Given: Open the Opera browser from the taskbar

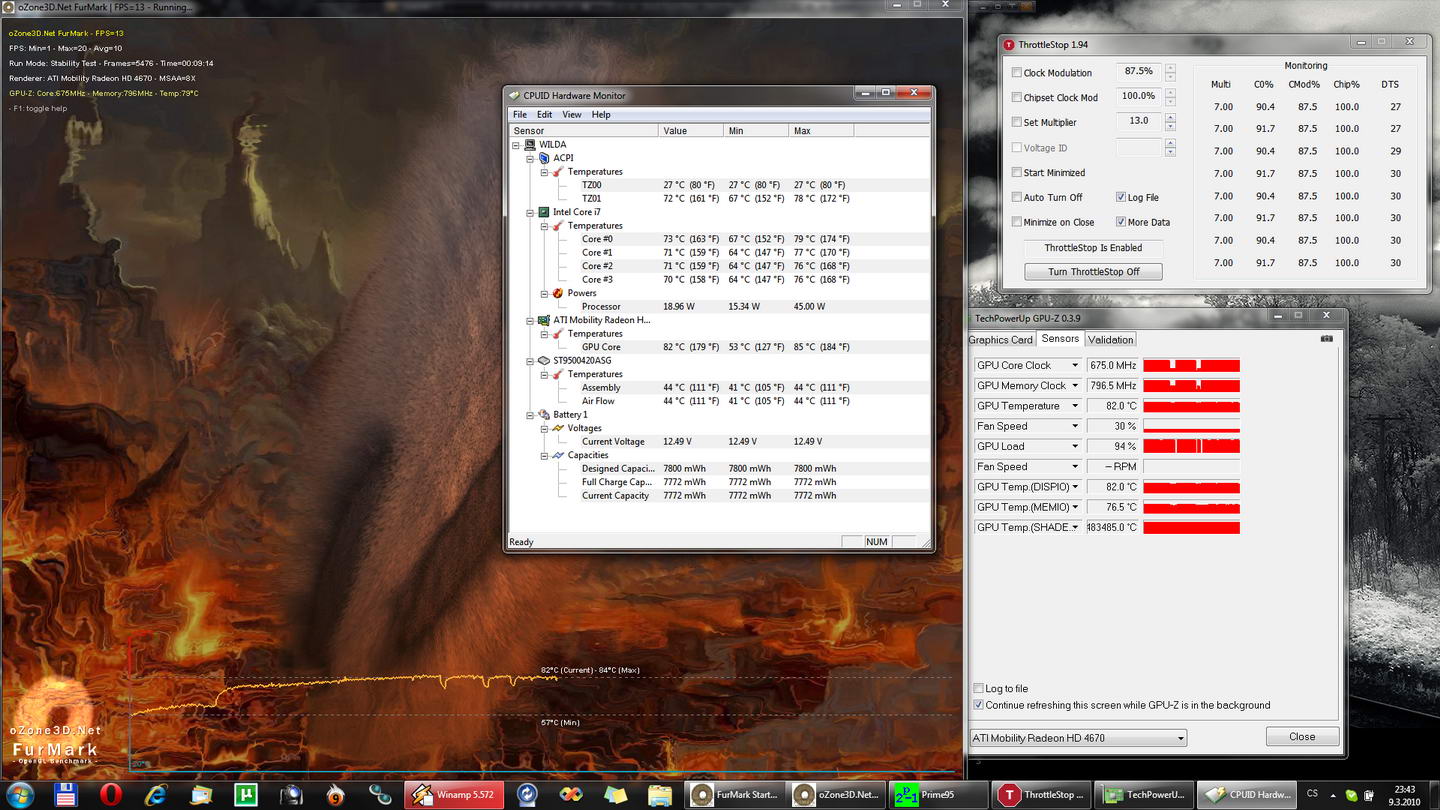Looking at the screenshot, I should (x=111, y=795).
